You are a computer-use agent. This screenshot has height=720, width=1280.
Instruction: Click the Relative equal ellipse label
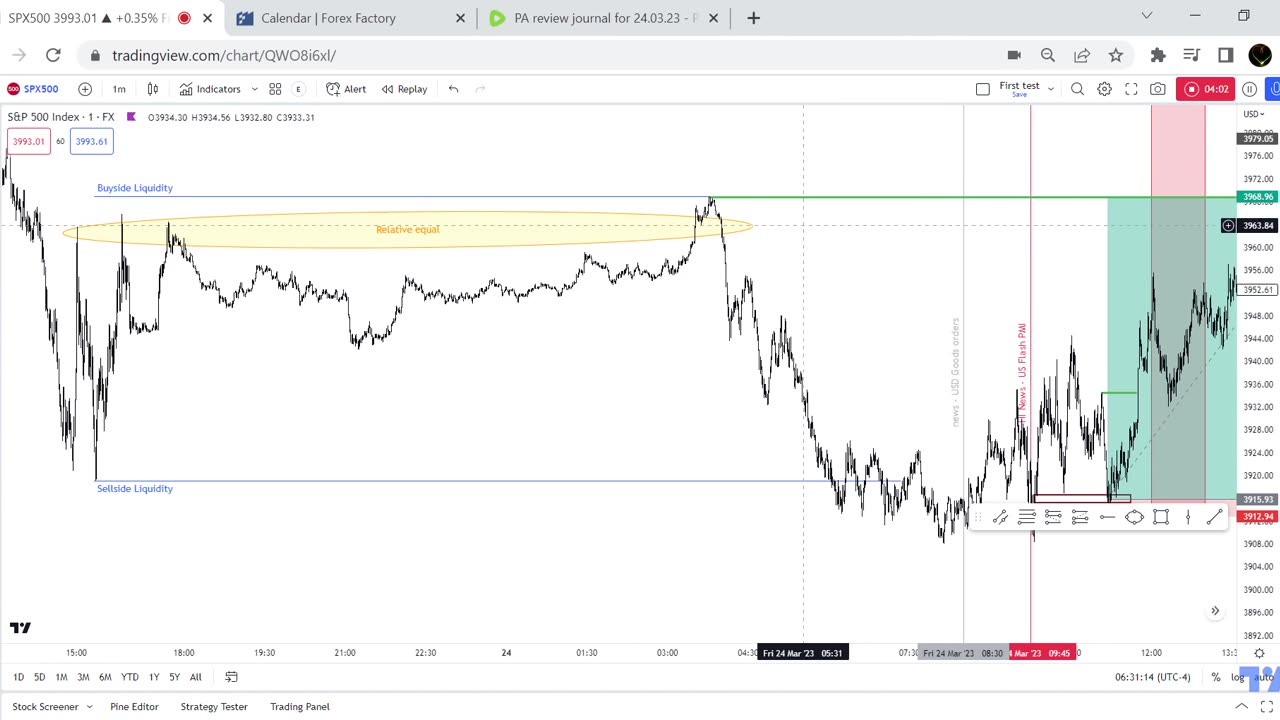407,230
